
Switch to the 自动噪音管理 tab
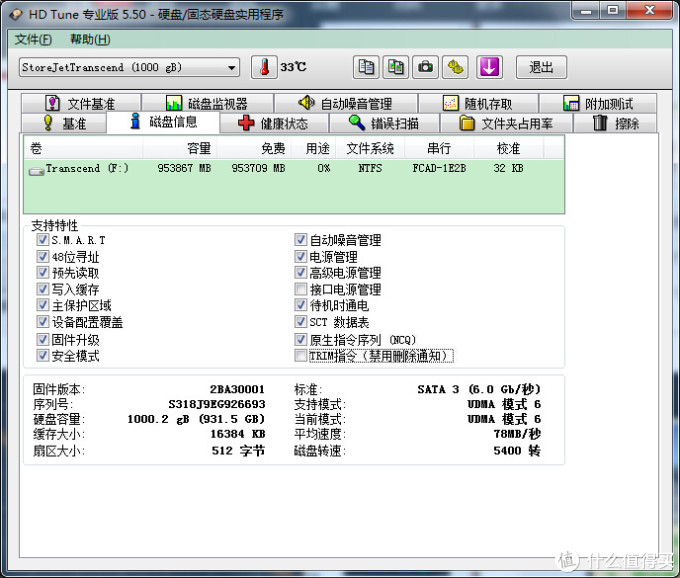pyautogui.click(x=346, y=104)
